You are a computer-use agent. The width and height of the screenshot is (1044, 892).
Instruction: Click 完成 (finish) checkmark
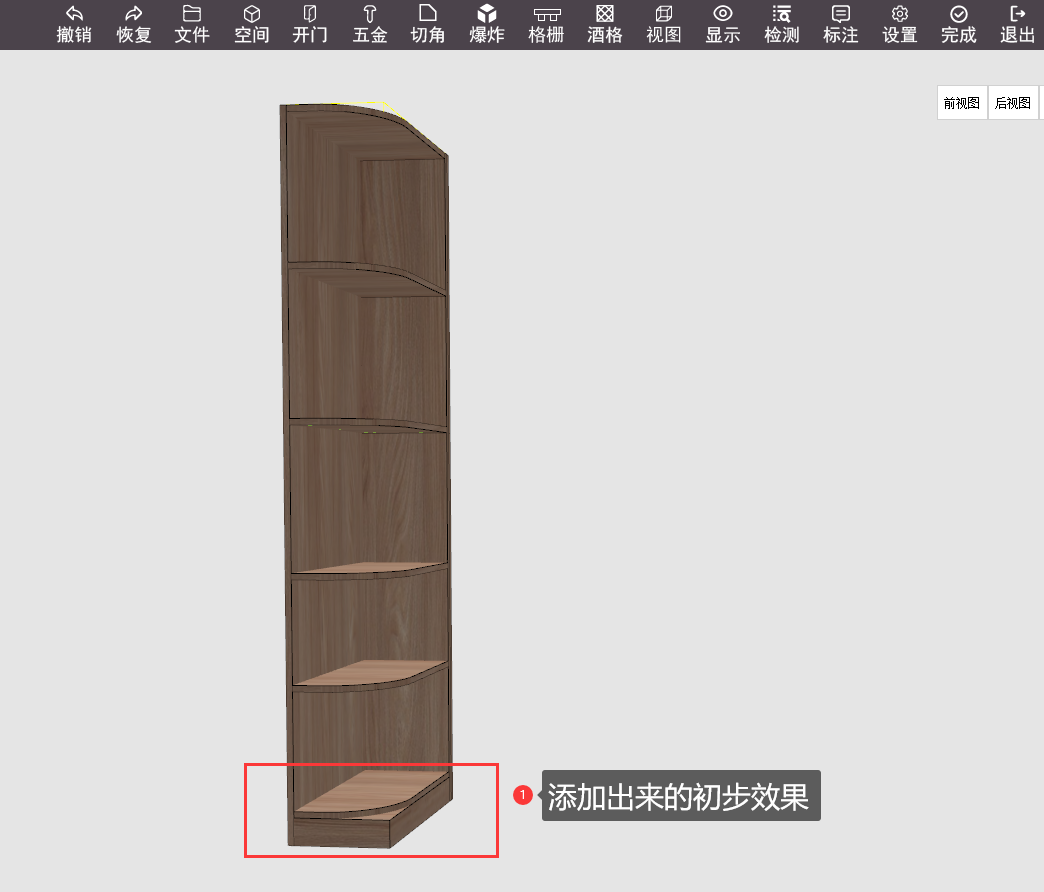coord(958,25)
